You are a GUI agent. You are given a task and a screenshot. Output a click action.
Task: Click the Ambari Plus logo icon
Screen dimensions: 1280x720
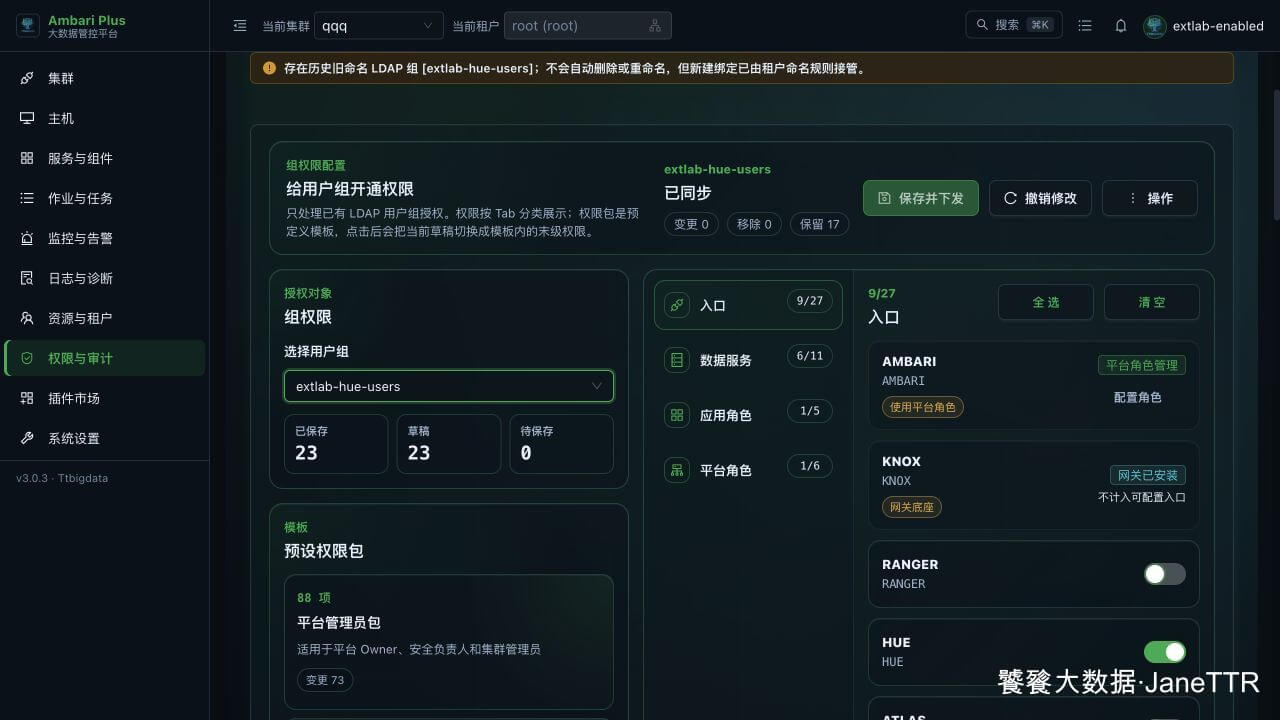(x=28, y=25)
